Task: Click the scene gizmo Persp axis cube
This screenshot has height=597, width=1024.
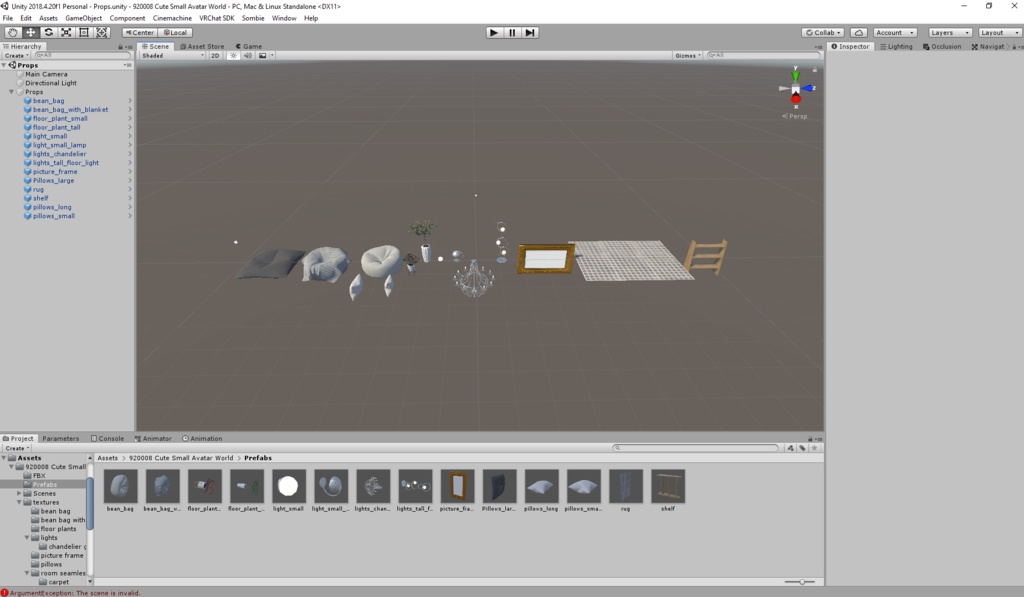Action: 795,89
